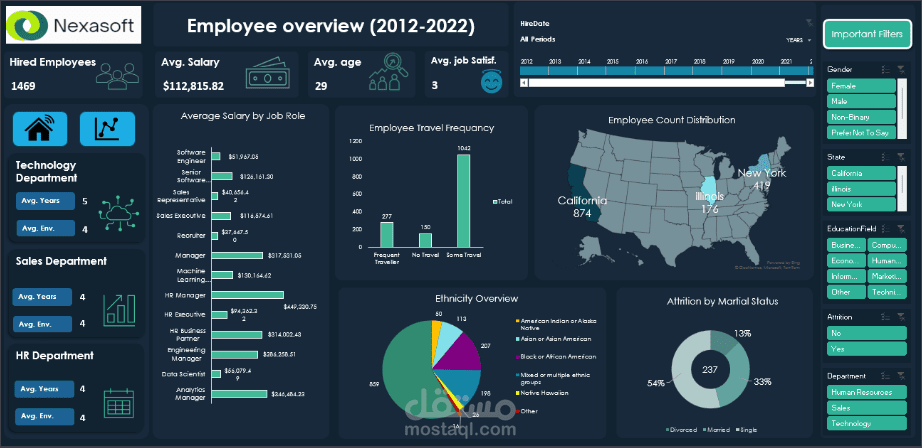Filter by Technology in Department slicer
Screen dimensions: 922x448
[x=867, y=423]
